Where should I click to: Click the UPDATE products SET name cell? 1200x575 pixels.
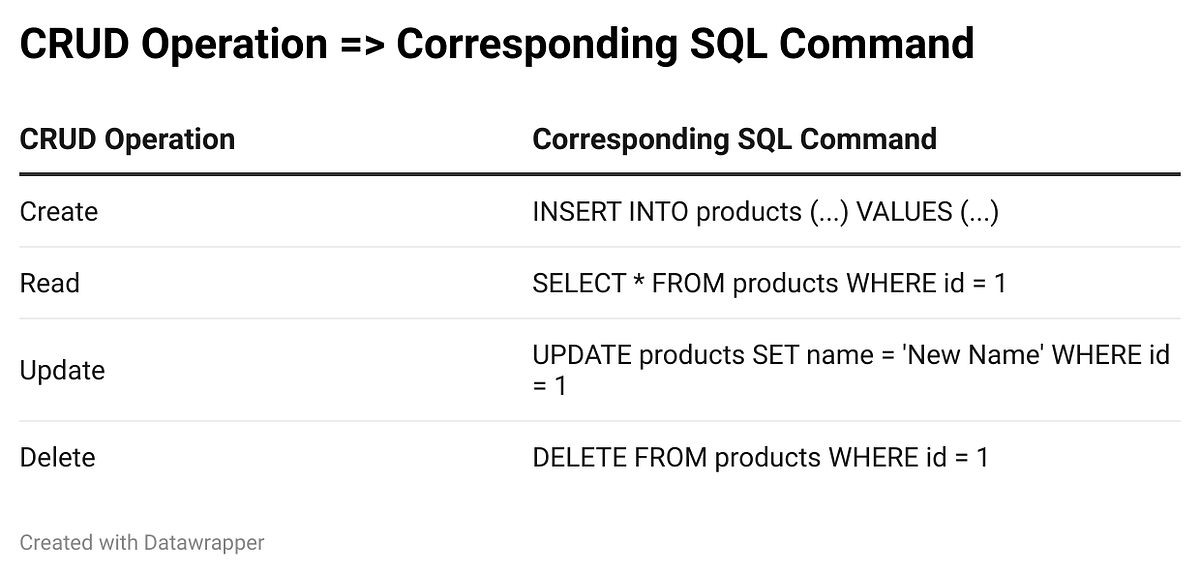851,369
